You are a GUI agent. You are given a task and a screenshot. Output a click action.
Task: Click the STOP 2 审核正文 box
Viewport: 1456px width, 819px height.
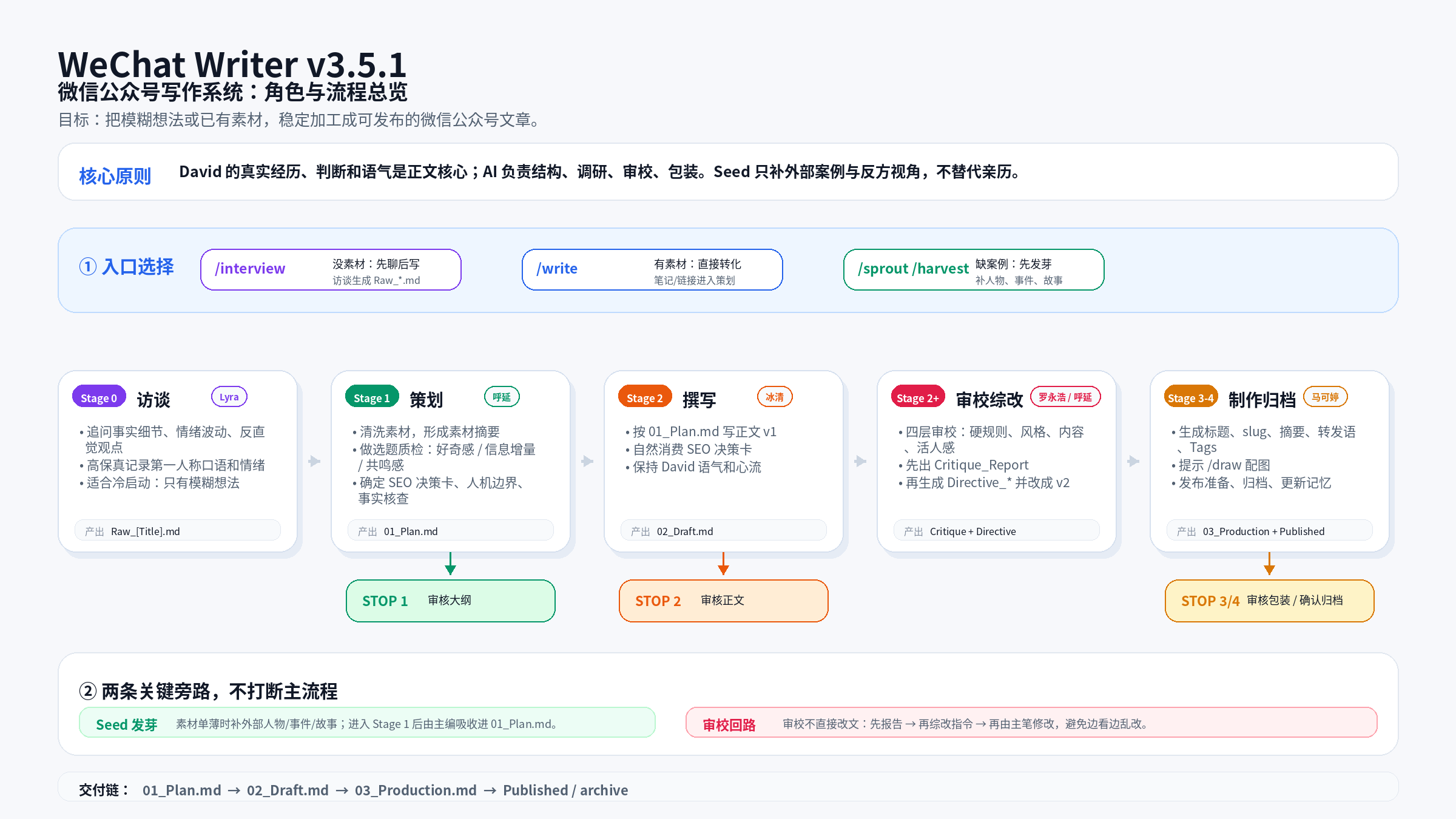724,601
